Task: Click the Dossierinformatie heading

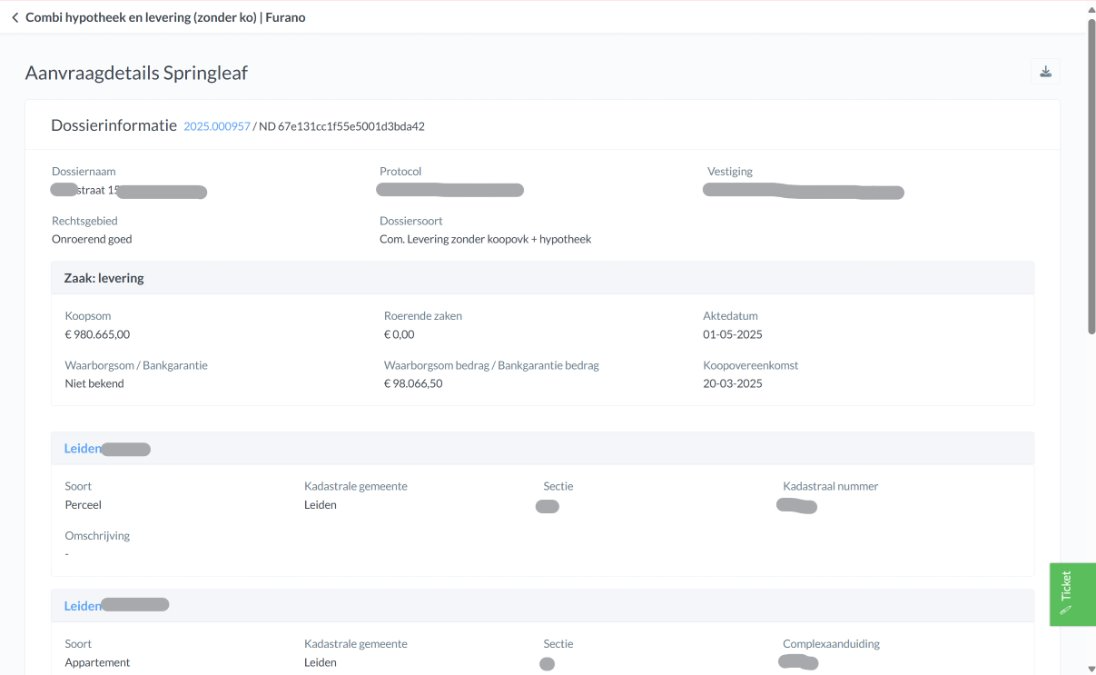Action: [x=114, y=125]
